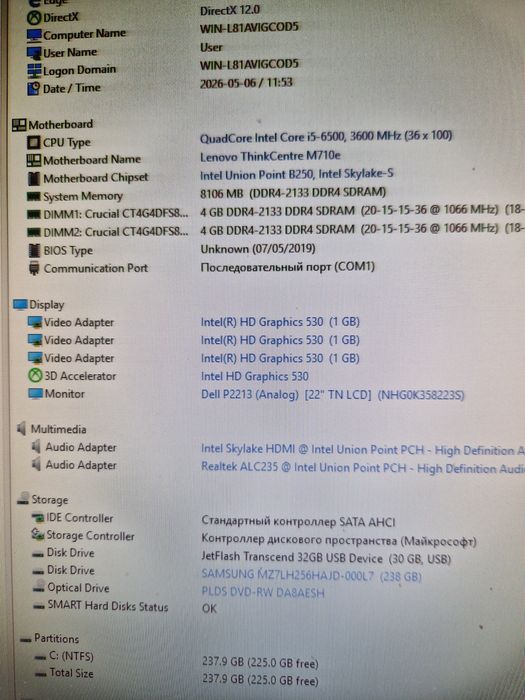Select the date value 2026-05-06 / 11:53
Viewport: 525px width, 700px height.
tap(246, 83)
